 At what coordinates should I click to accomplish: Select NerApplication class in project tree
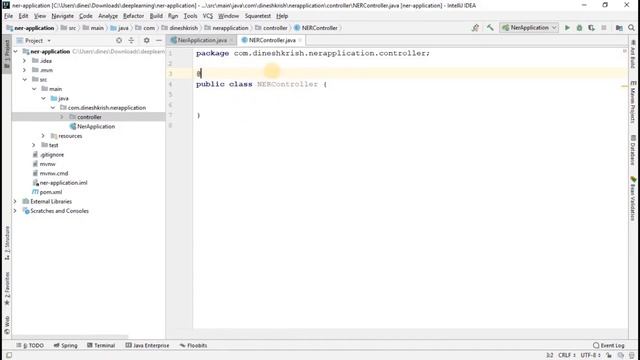pos(96,127)
